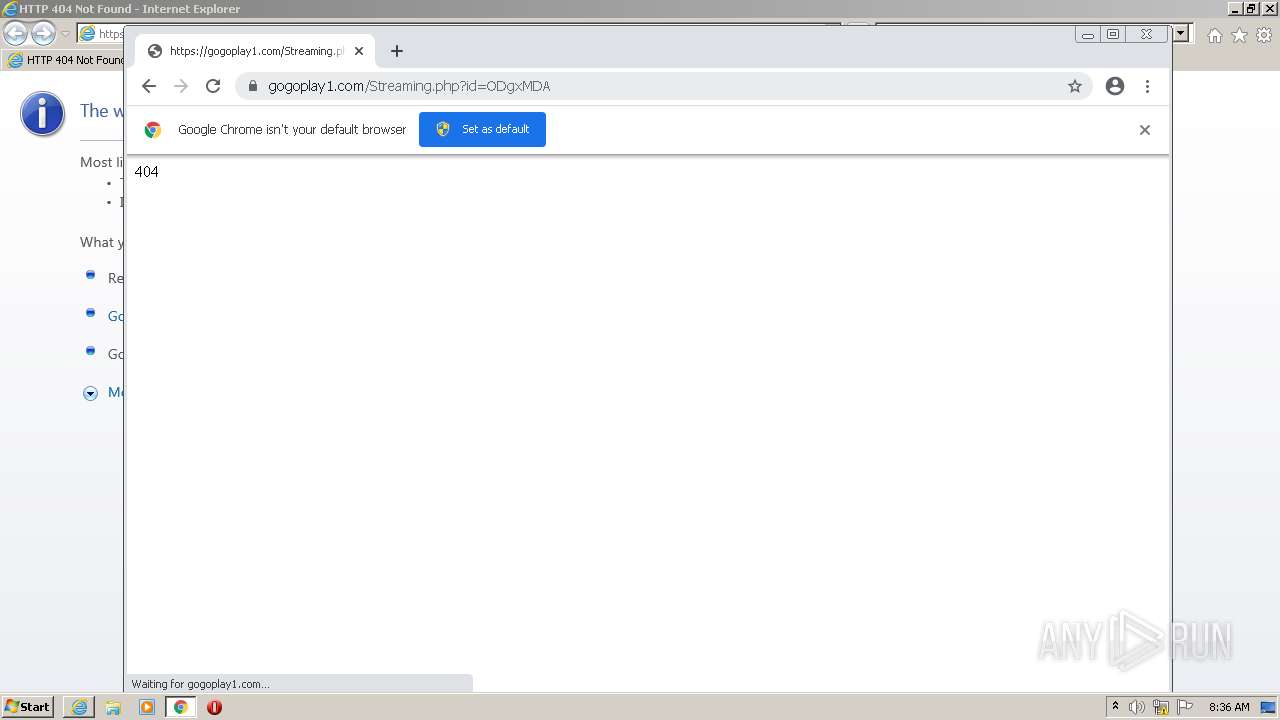This screenshot has height=720, width=1280.
Task: Reload the gogoplay1.com page
Action: tap(213, 86)
